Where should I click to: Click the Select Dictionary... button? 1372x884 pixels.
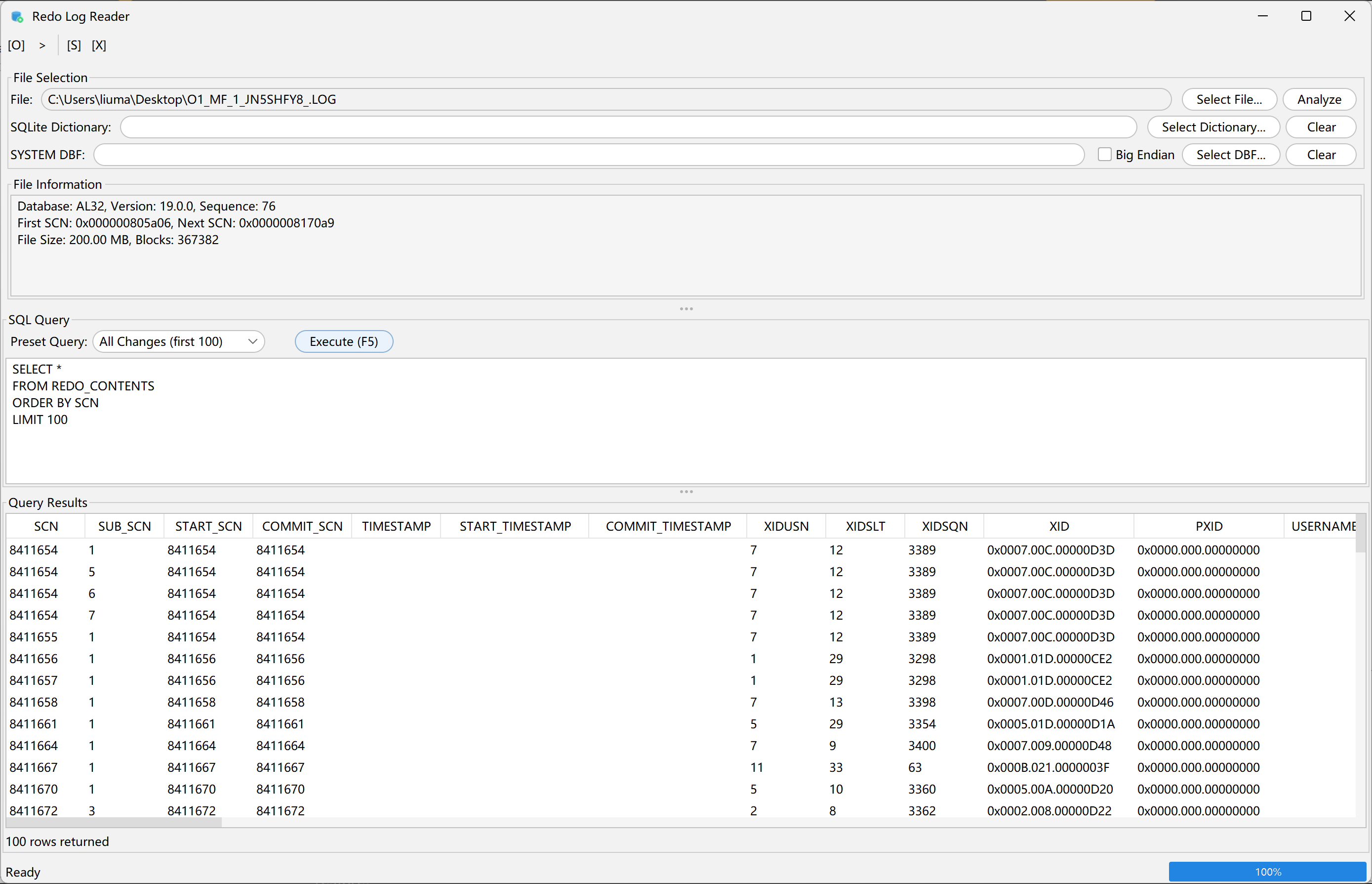point(1213,127)
